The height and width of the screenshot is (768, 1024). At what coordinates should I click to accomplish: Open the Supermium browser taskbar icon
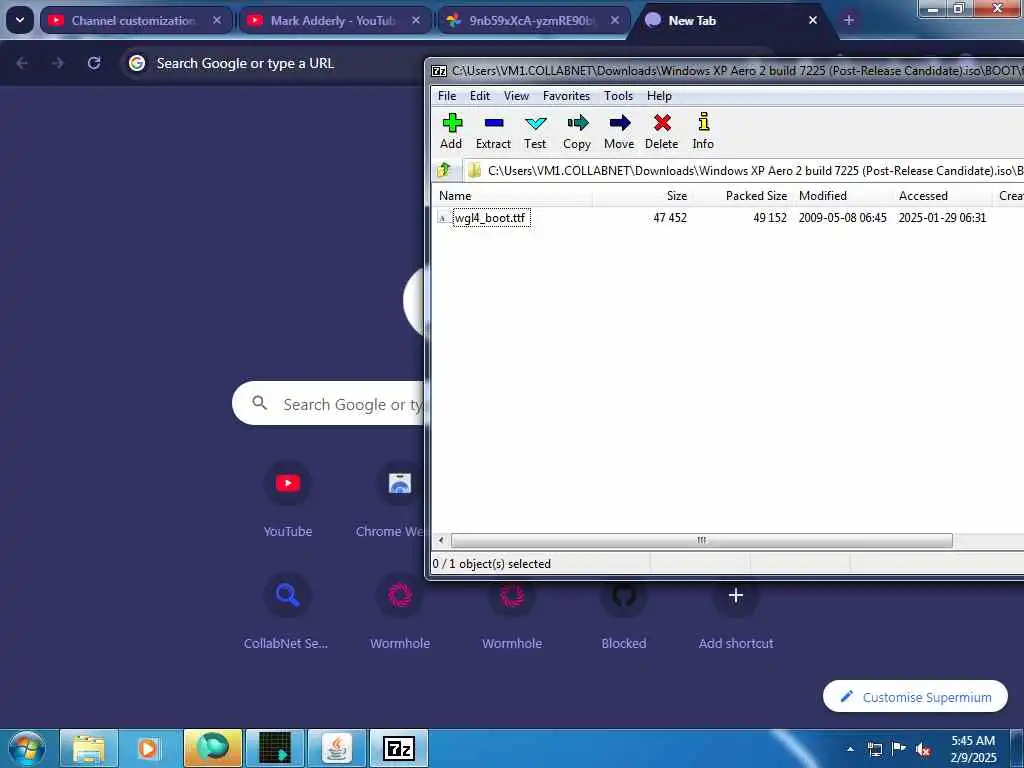(212, 748)
